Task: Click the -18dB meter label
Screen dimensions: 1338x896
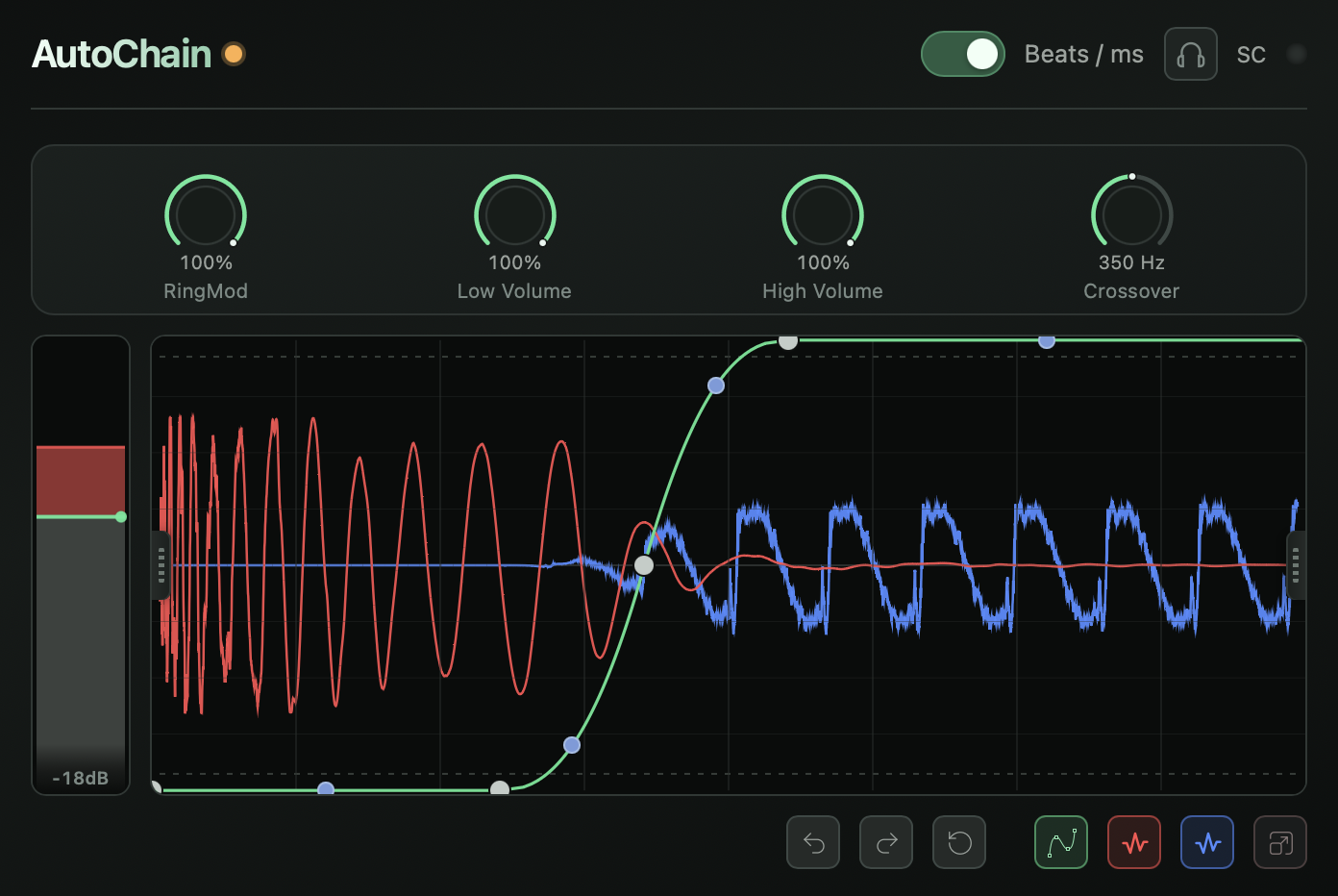Action: [81, 779]
